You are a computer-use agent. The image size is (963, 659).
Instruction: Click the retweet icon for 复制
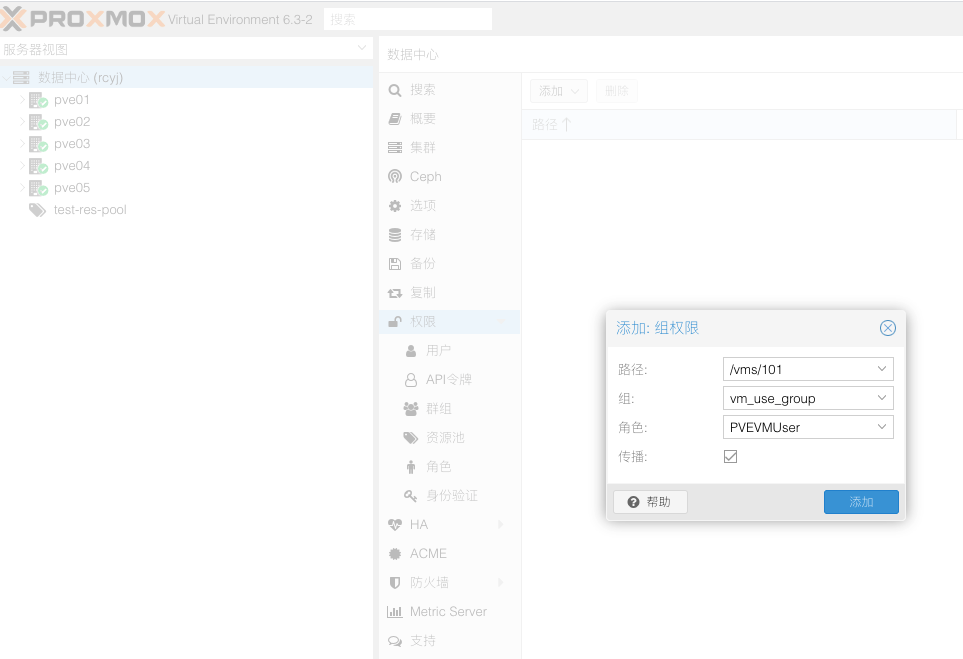click(x=395, y=293)
